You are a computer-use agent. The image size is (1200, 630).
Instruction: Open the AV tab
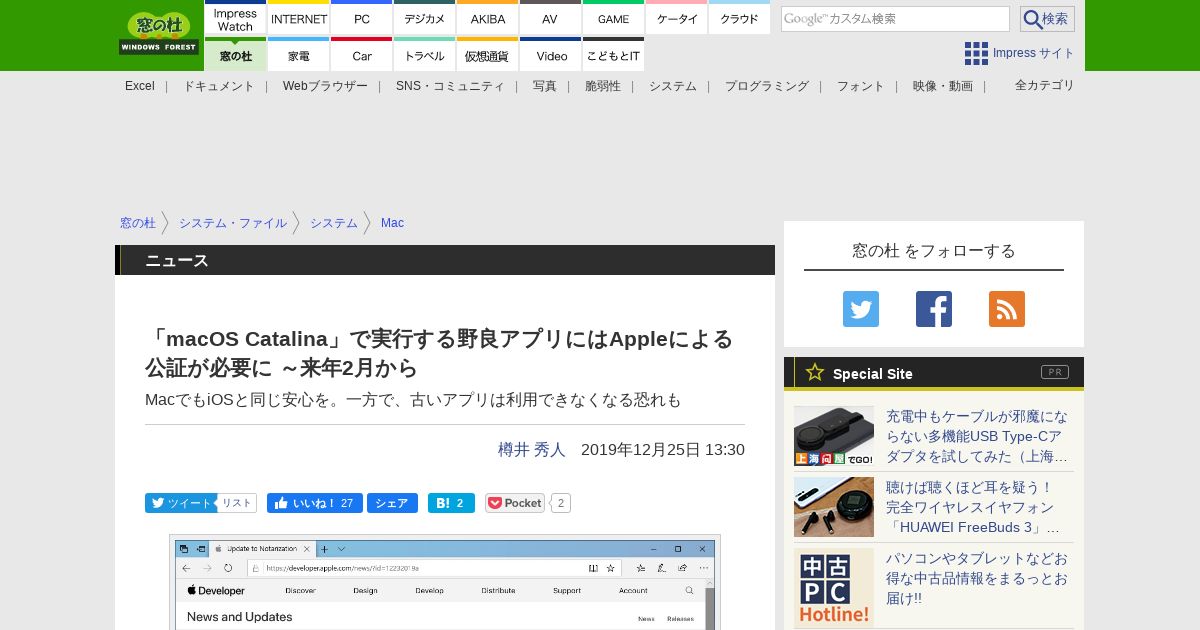coord(550,18)
